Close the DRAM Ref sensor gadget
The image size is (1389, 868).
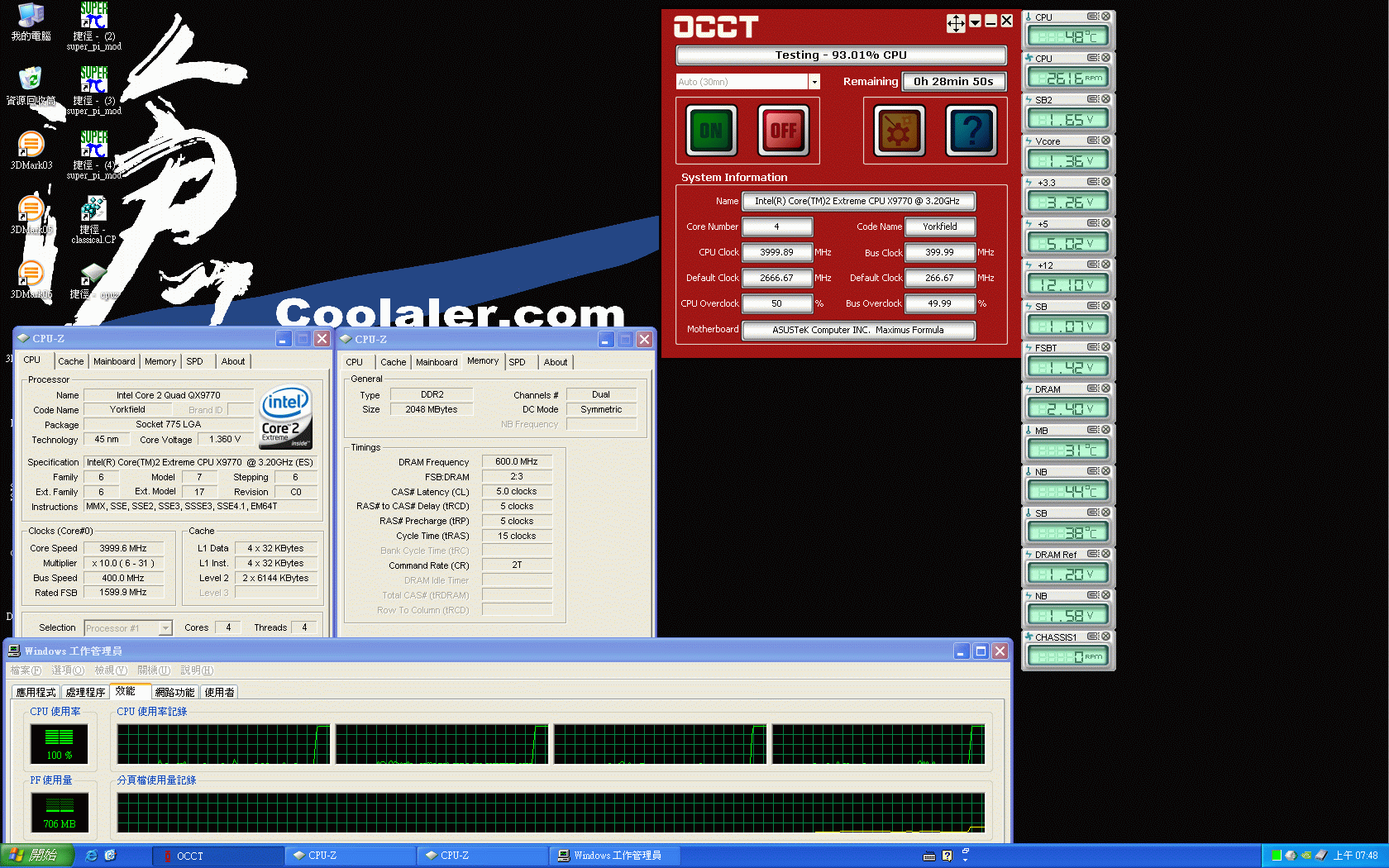coord(1105,554)
